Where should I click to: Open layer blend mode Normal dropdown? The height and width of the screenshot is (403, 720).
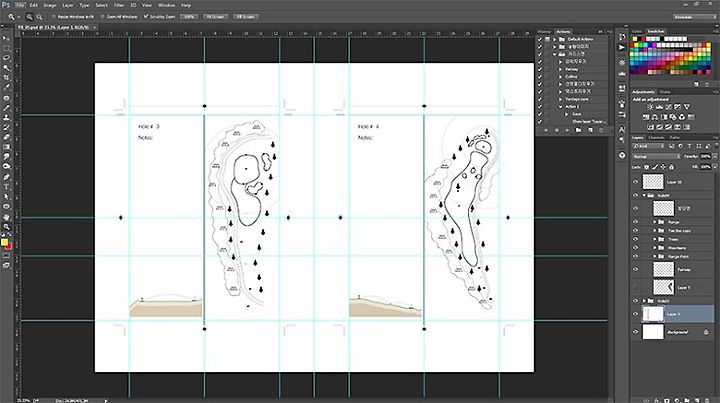click(655, 157)
